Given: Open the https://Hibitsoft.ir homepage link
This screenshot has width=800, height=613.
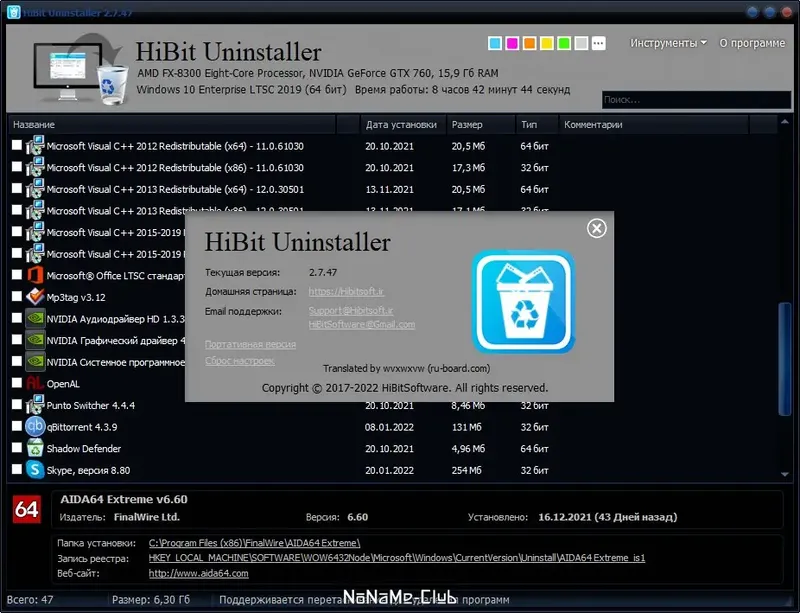Looking at the screenshot, I should pos(346,291).
